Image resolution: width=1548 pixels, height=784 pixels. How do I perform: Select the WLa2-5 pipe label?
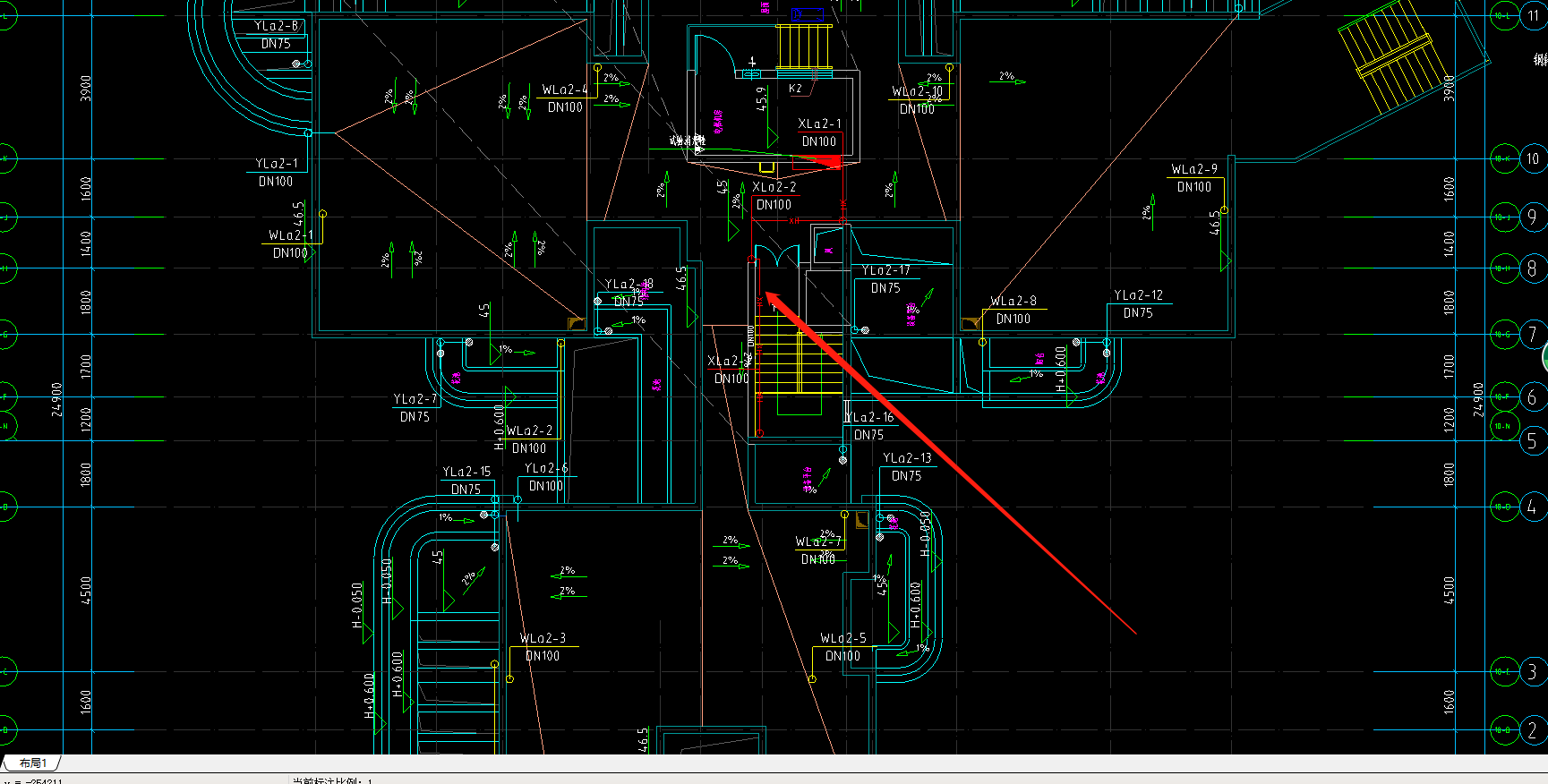tap(843, 638)
